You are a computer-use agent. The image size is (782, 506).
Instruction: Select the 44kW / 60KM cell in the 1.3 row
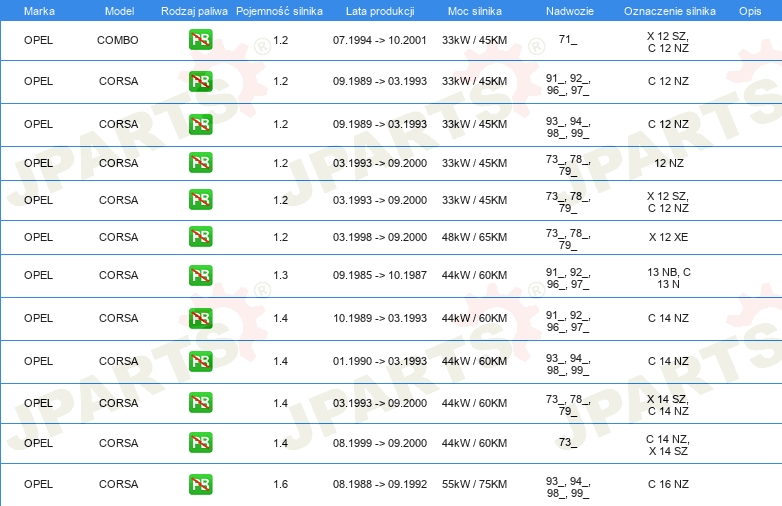tap(474, 275)
